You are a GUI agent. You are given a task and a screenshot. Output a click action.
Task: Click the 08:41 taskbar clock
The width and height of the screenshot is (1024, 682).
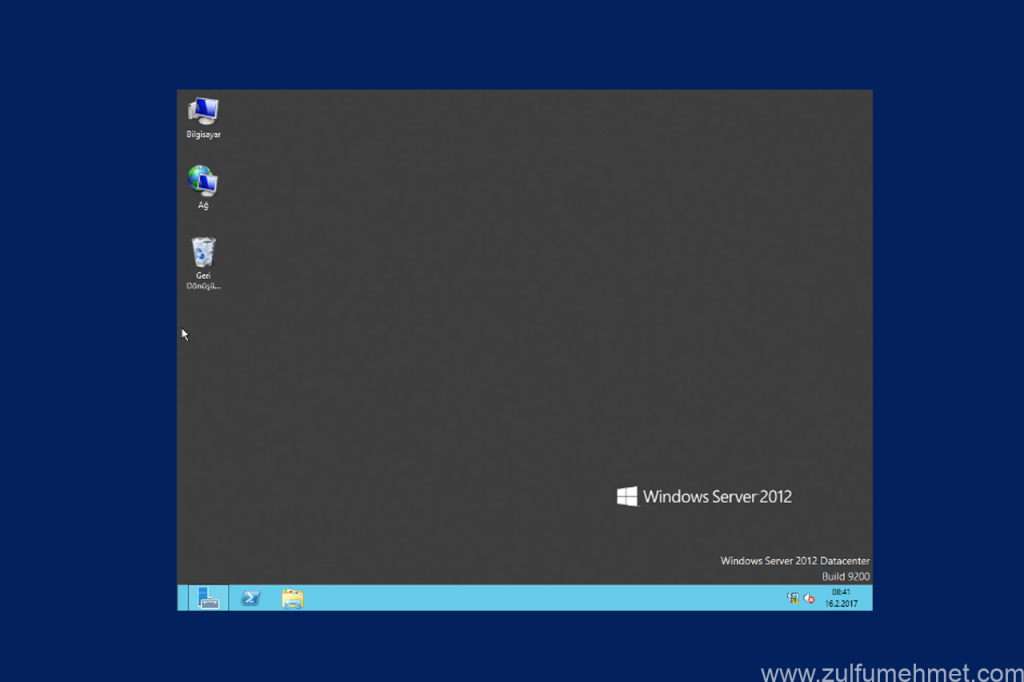pyautogui.click(x=840, y=592)
